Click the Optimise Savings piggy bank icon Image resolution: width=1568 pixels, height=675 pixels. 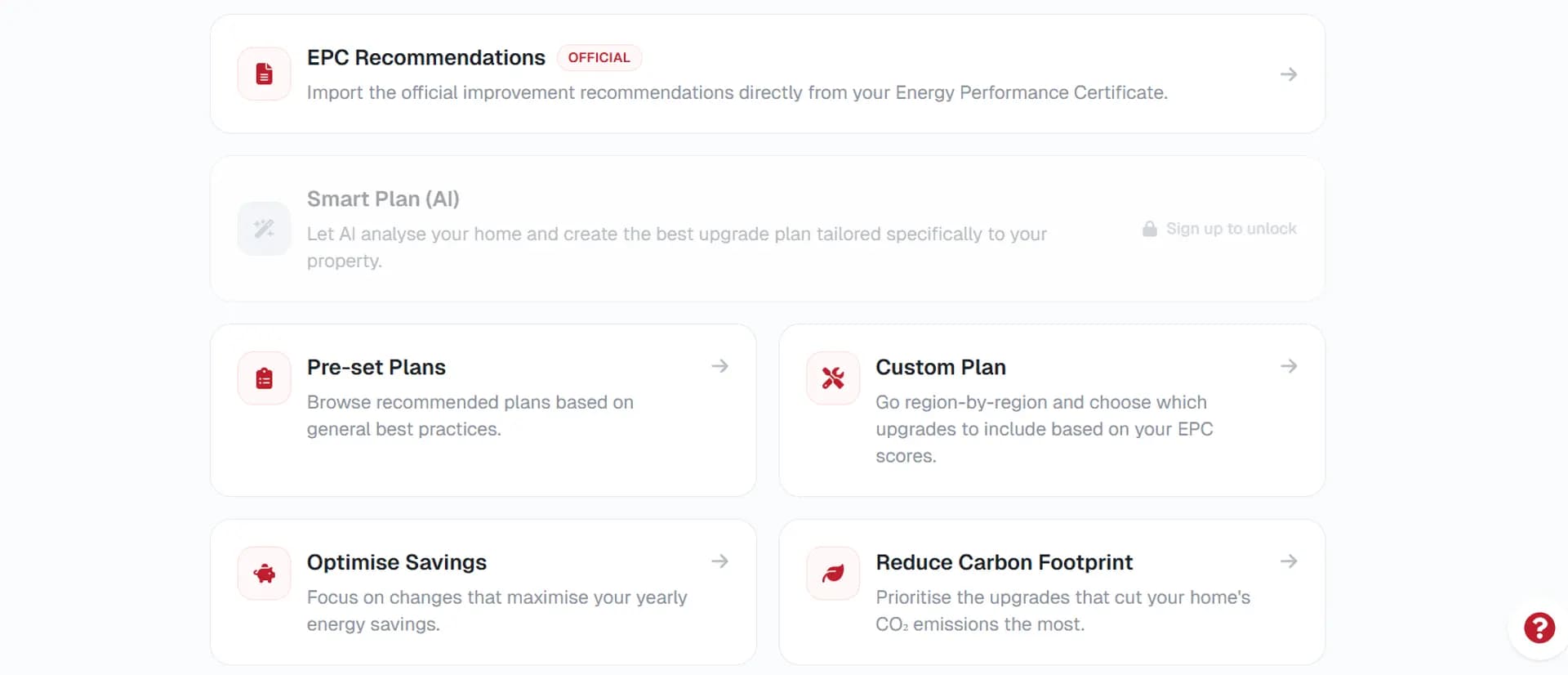(264, 574)
